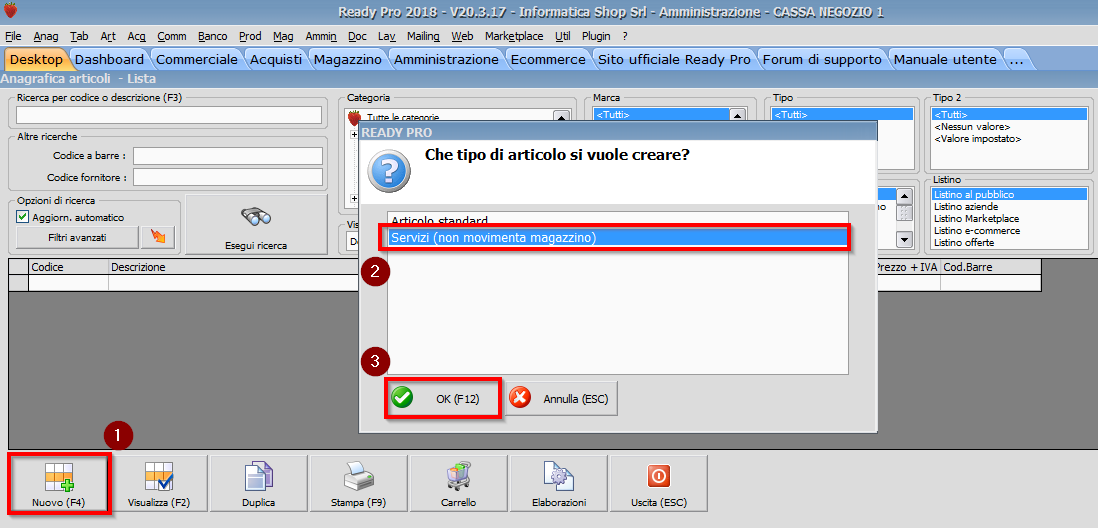This screenshot has width=1098, height=528.
Task: Click the Ricerca per codice o descrizione field
Action: point(169,115)
